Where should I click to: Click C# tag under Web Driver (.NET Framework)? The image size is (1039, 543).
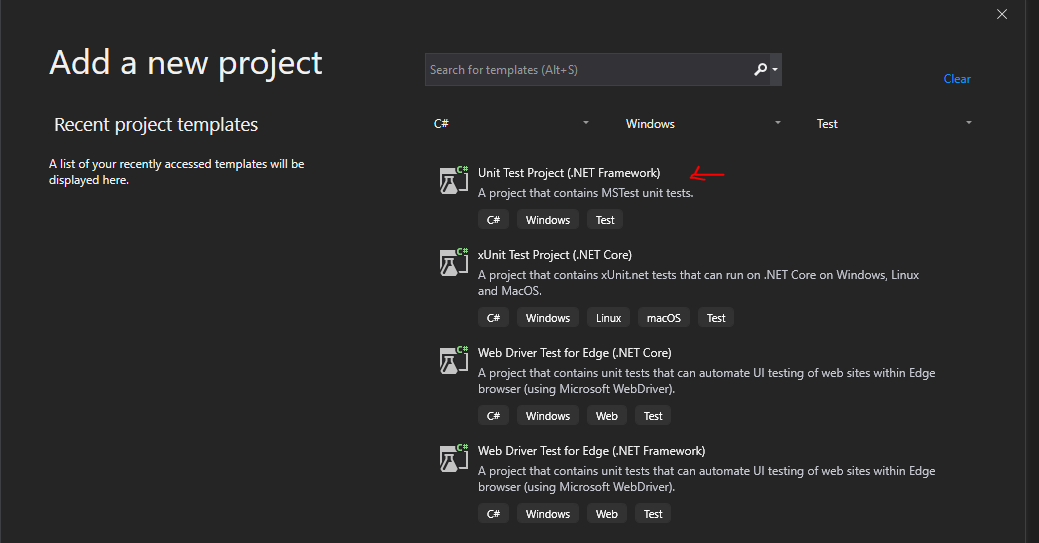493,514
